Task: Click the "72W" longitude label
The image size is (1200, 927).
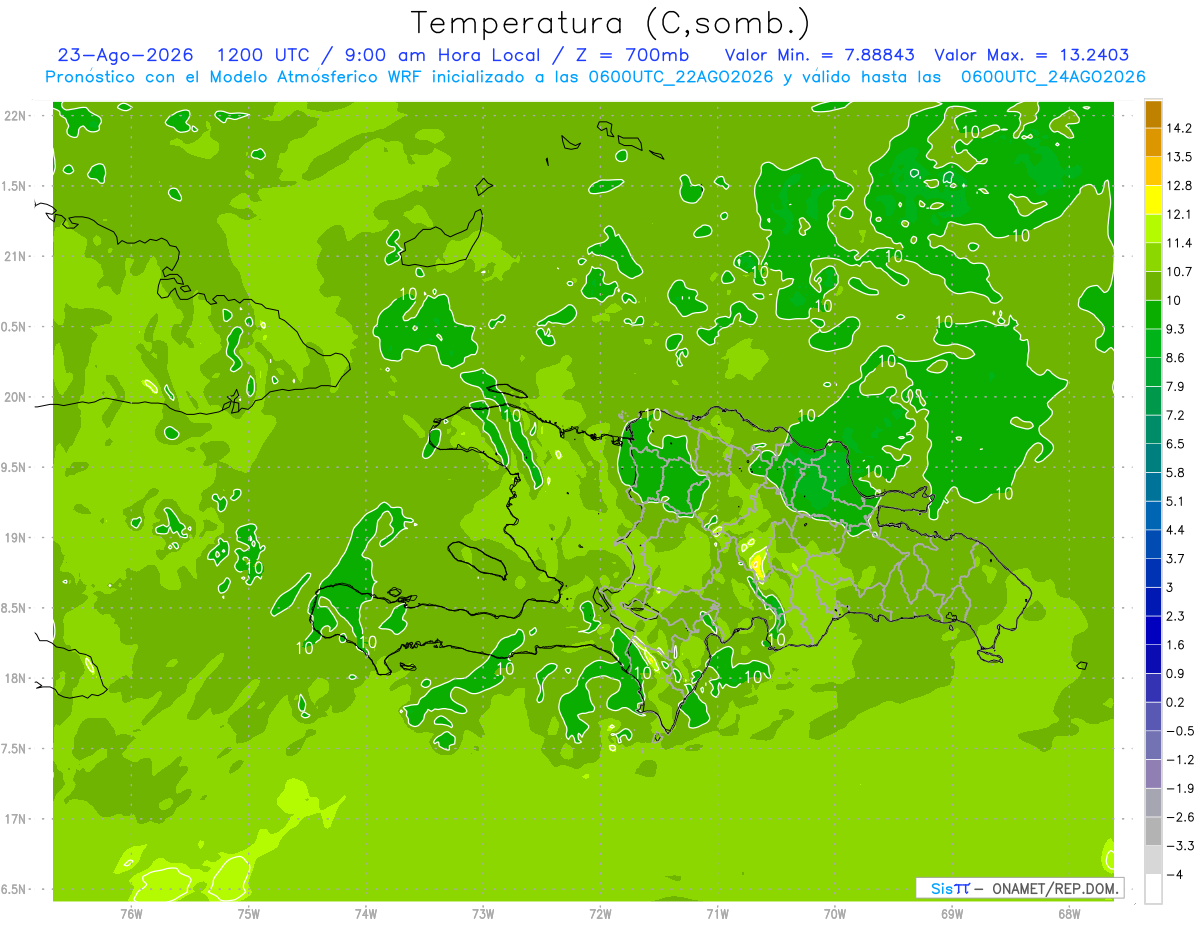Action: (600, 914)
